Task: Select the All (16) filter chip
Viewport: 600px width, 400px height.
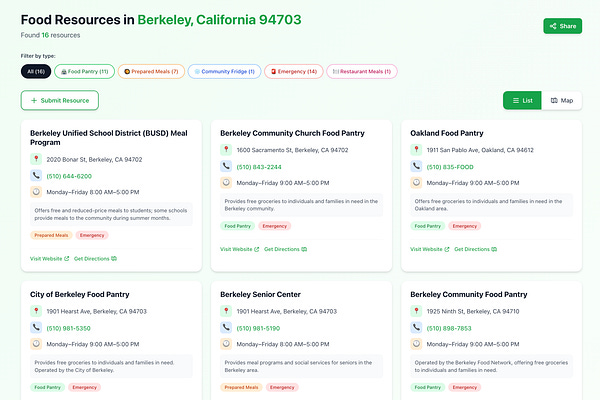Action: pyautogui.click(x=36, y=72)
